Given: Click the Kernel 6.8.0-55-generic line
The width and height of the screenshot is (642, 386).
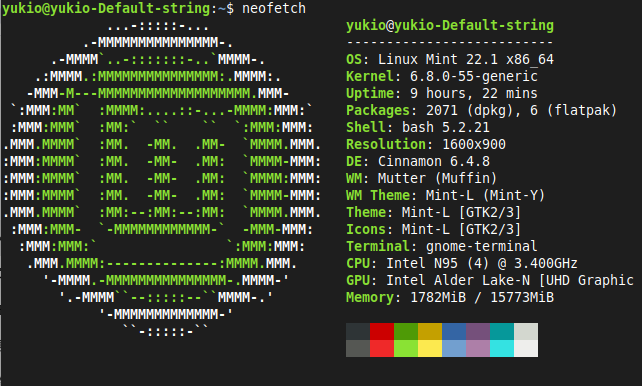Looking at the screenshot, I should (x=442, y=77).
